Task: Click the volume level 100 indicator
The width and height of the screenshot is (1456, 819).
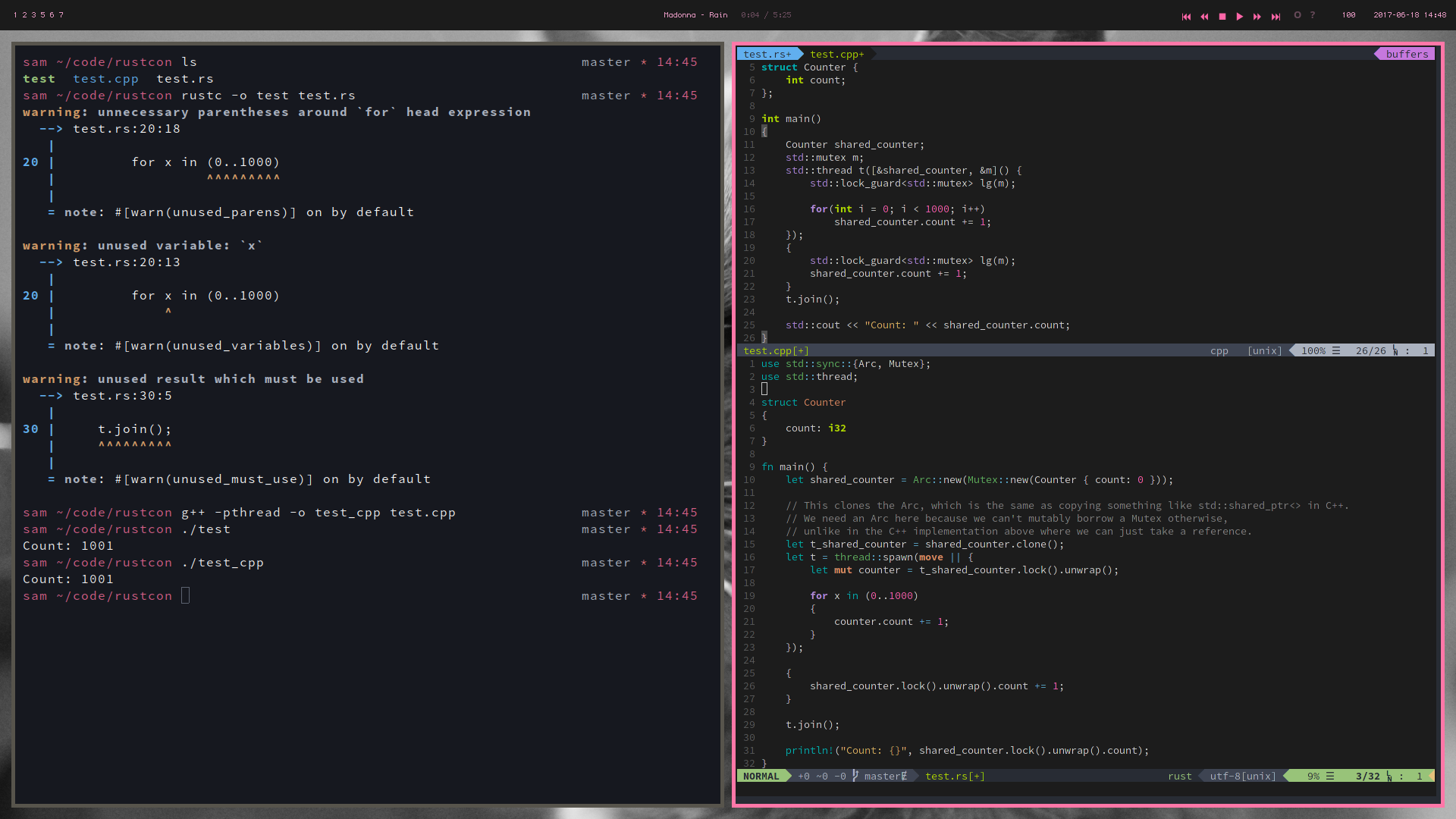Action: [x=1348, y=15]
